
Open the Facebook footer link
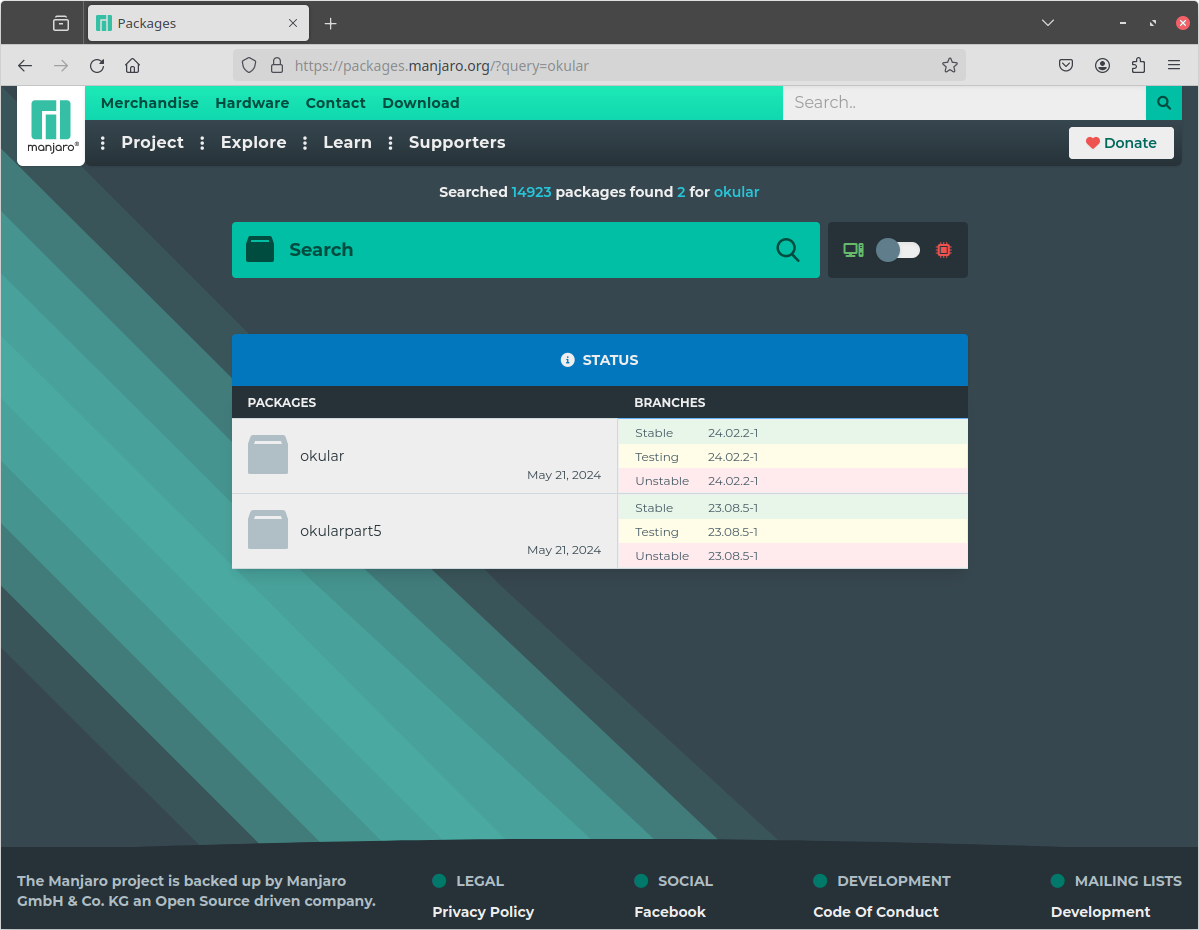click(670, 912)
